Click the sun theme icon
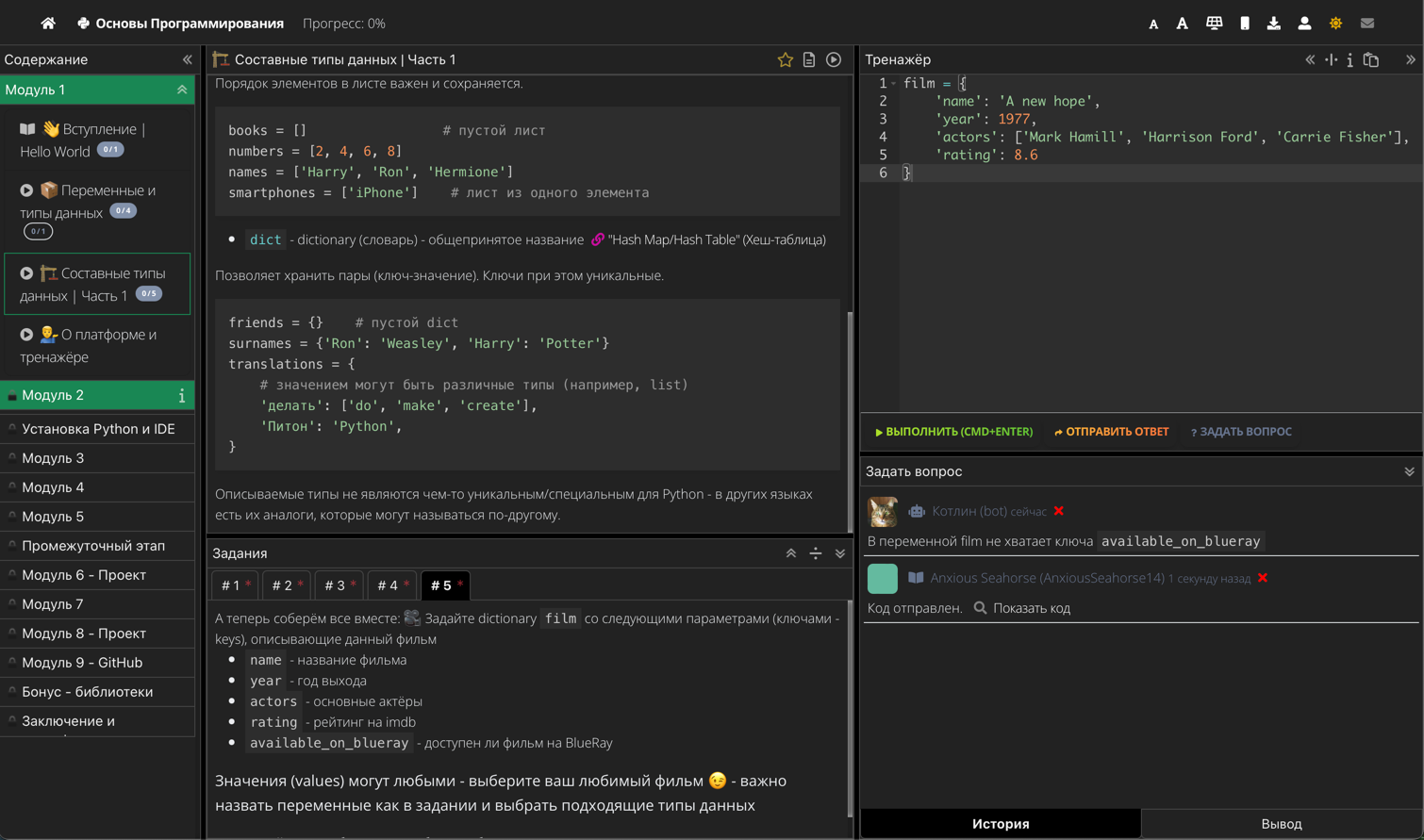Screen dimensions: 1424x840 (x=1335, y=24)
